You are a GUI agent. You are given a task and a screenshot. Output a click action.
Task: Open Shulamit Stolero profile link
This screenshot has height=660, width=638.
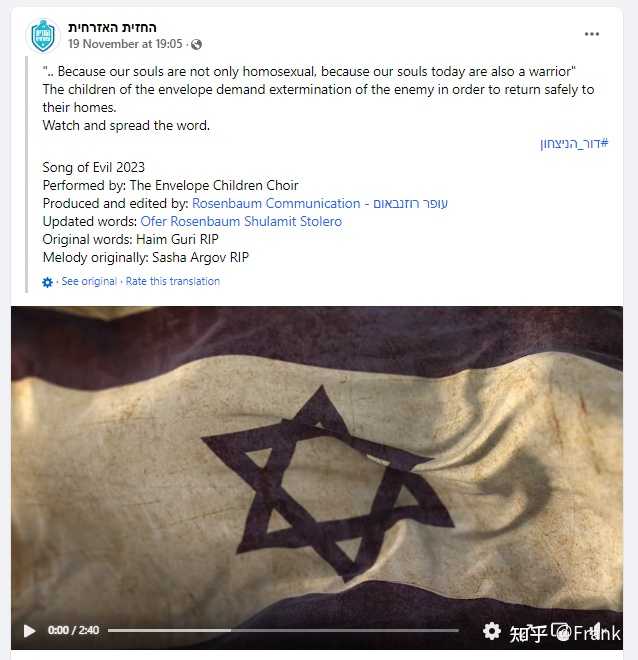[x=293, y=221]
